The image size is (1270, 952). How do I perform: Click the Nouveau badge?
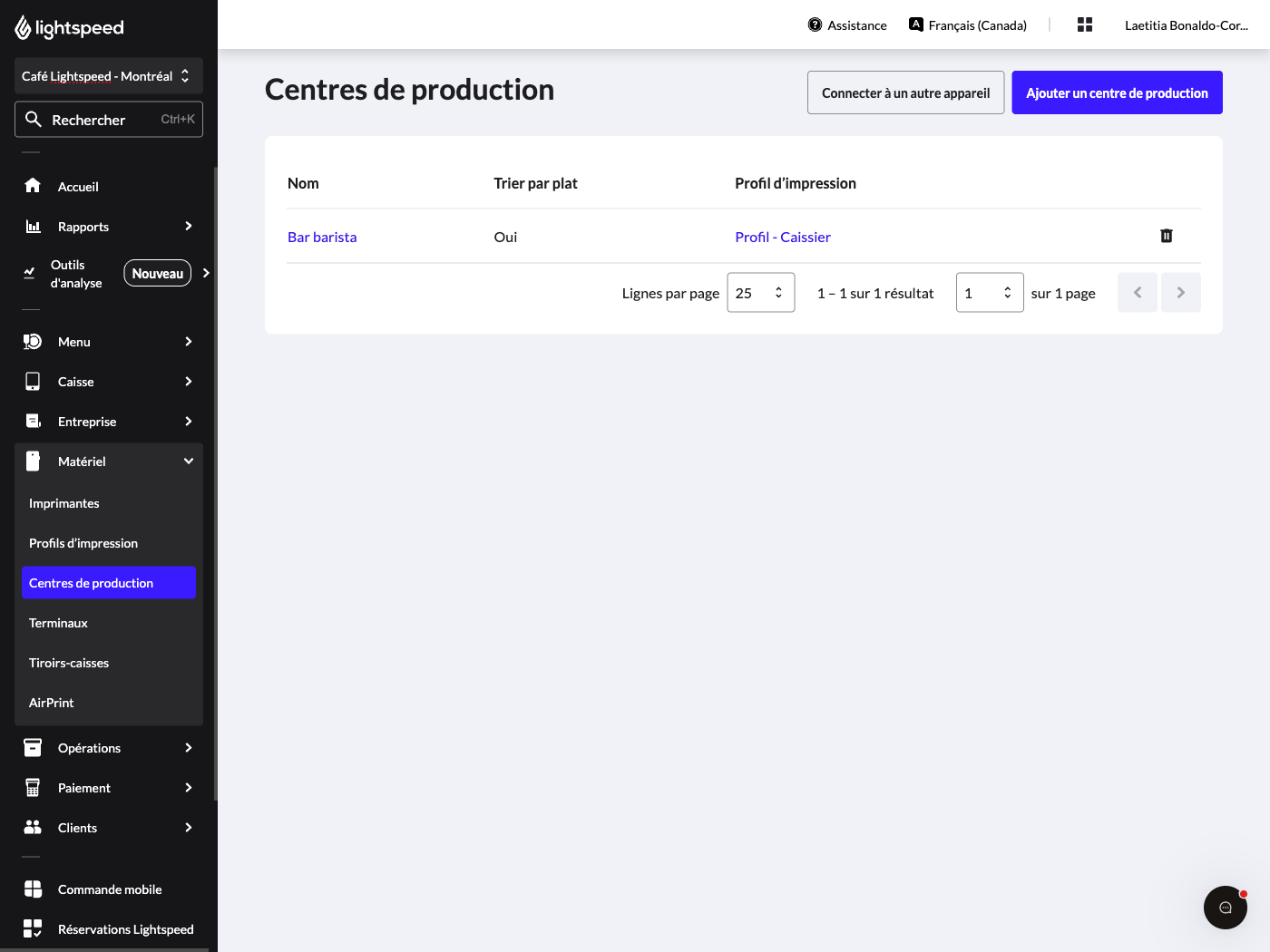coord(158,273)
